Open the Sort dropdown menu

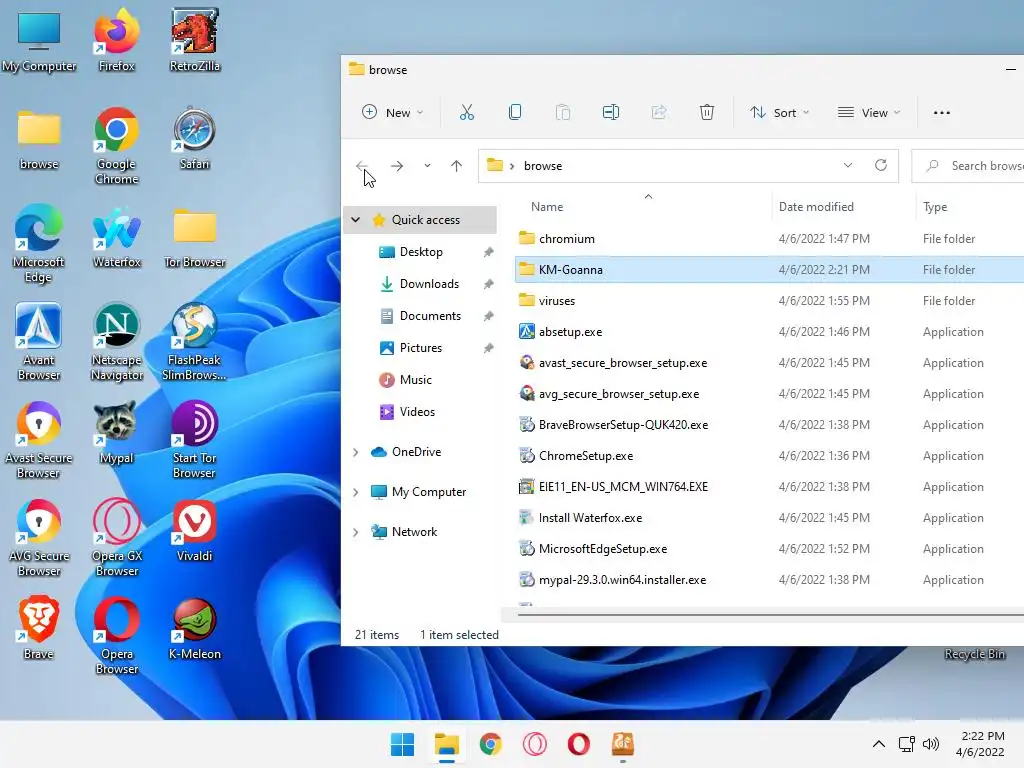779,112
